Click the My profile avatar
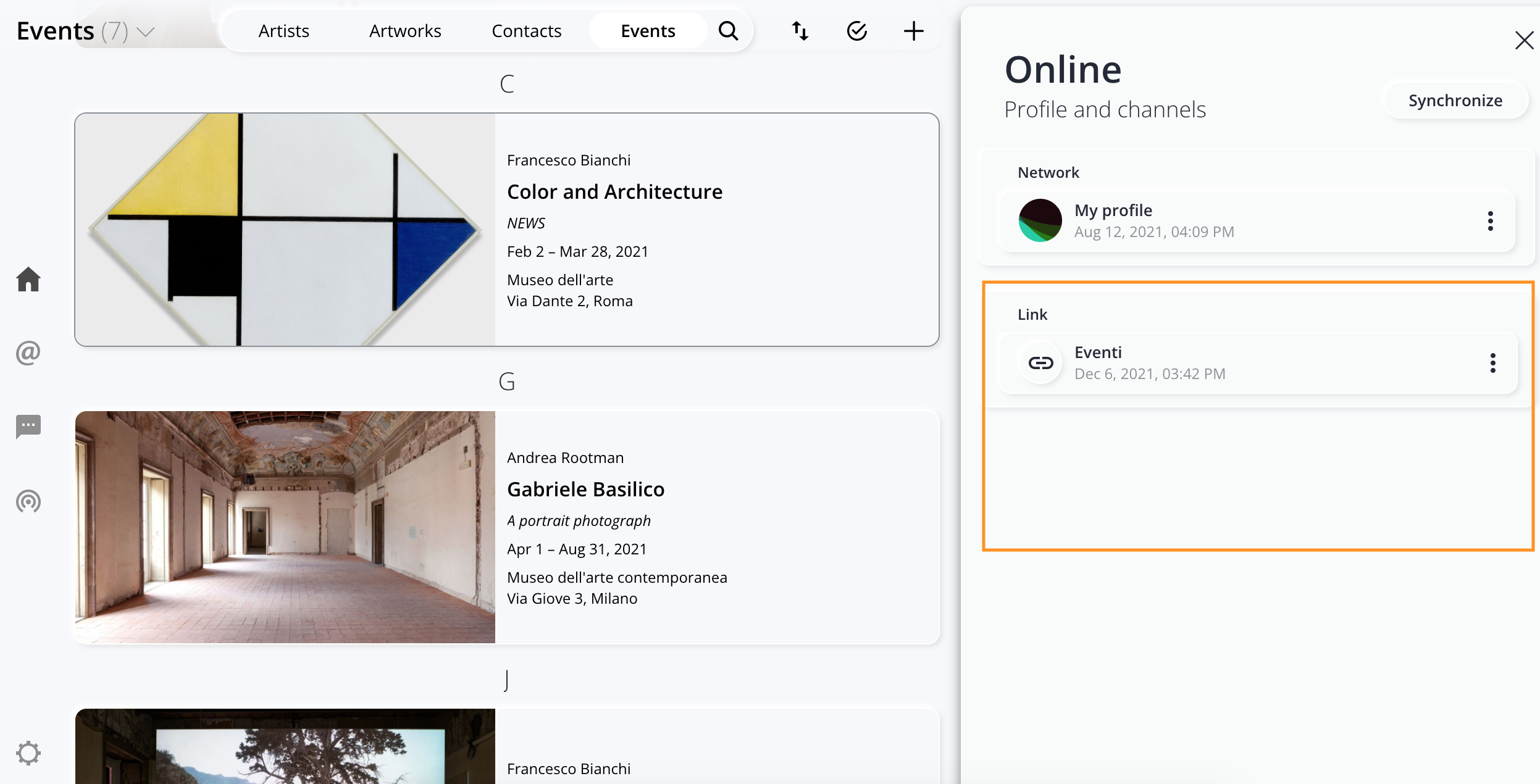The width and height of the screenshot is (1540, 784). tap(1040, 220)
